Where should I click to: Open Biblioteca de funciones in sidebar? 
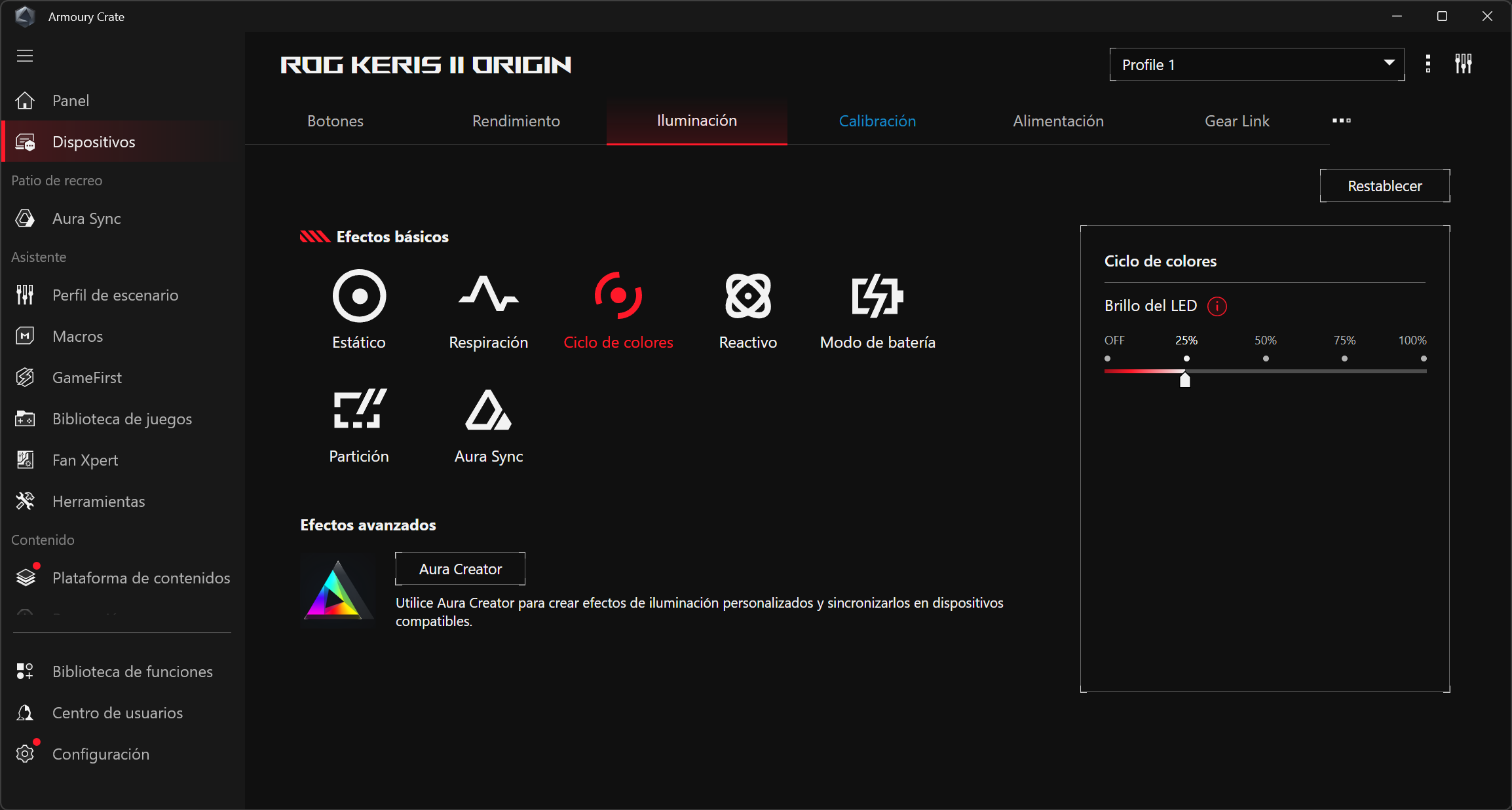tap(123, 672)
